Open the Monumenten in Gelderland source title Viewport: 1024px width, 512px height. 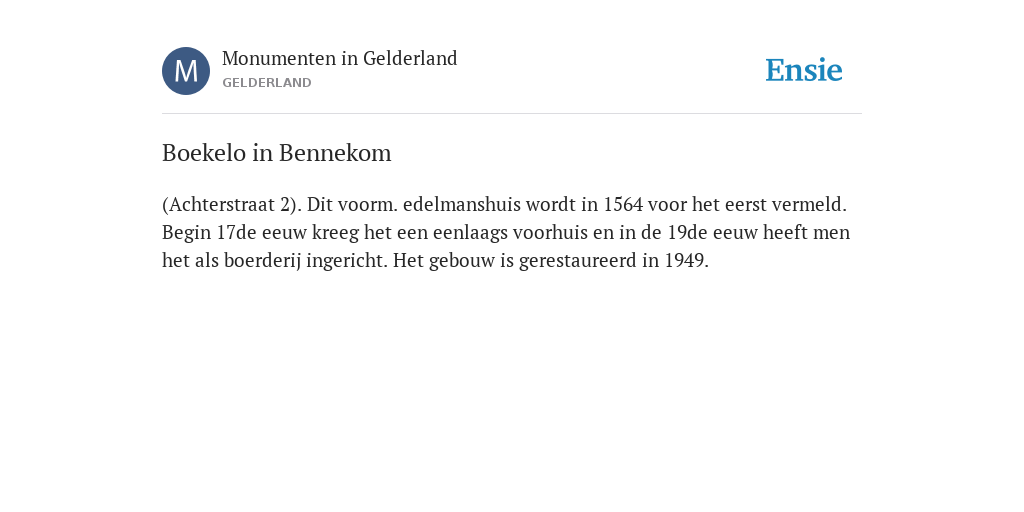coord(340,59)
